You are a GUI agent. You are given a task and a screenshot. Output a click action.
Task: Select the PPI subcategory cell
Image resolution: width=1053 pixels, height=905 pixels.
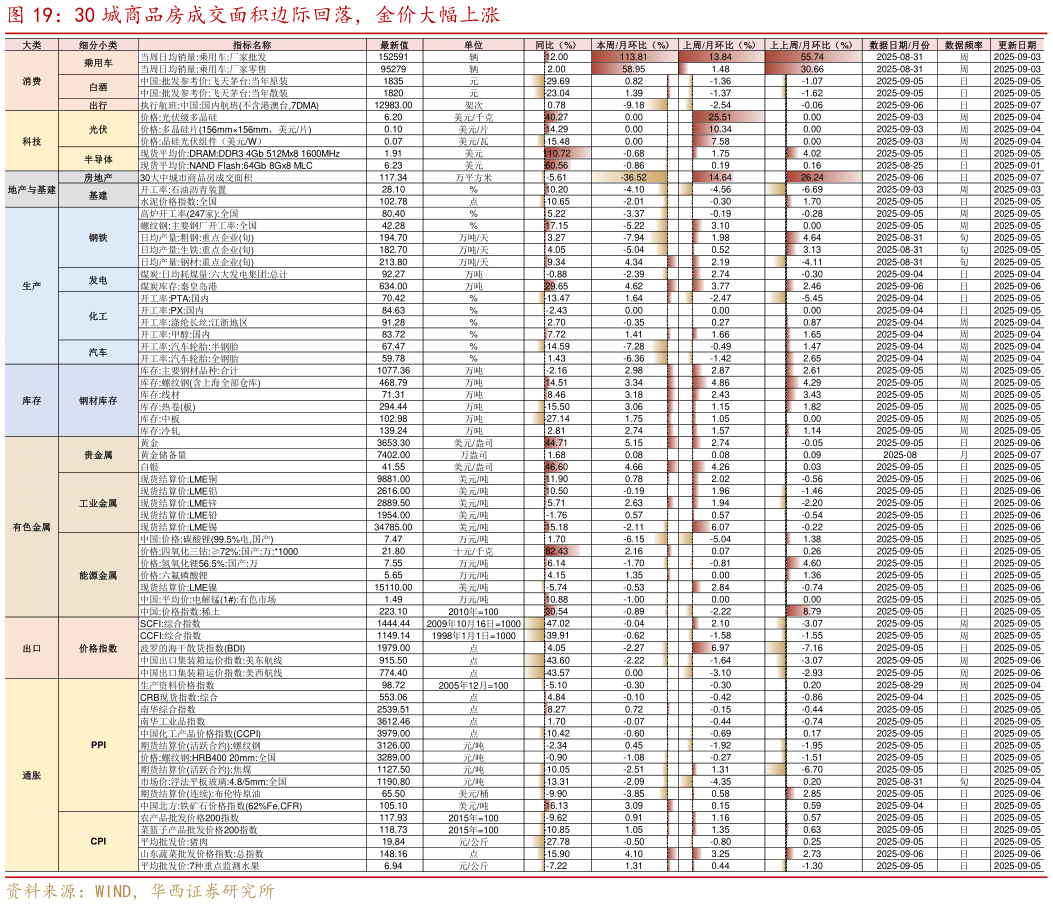(98, 745)
